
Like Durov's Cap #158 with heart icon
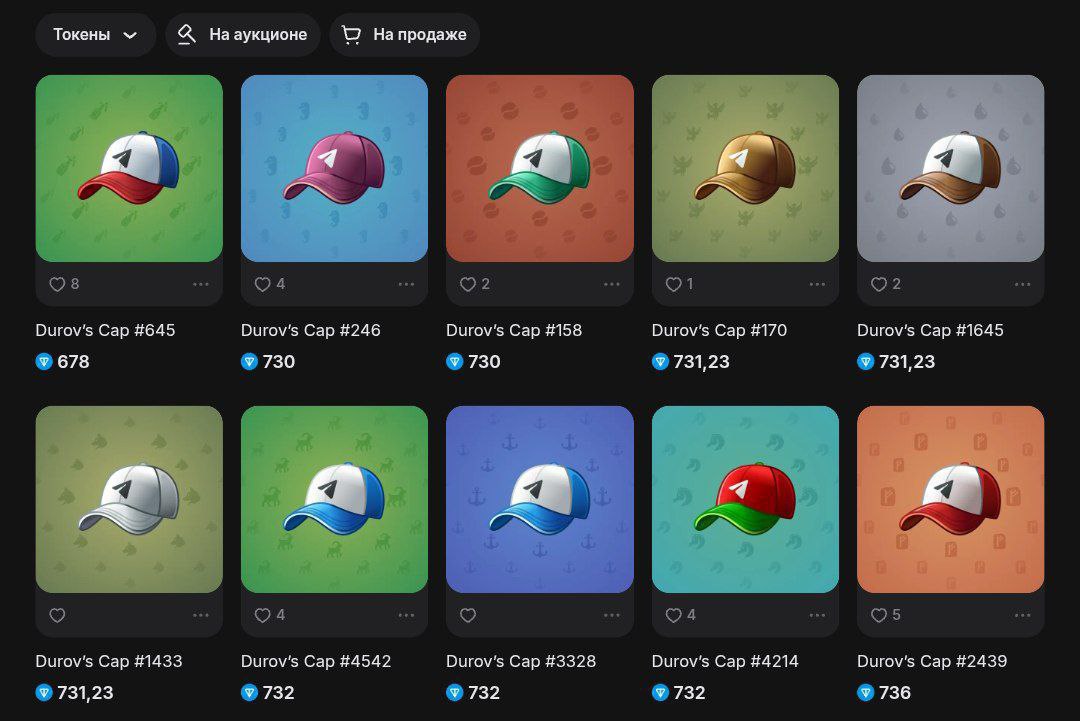pyautogui.click(x=468, y=284)
